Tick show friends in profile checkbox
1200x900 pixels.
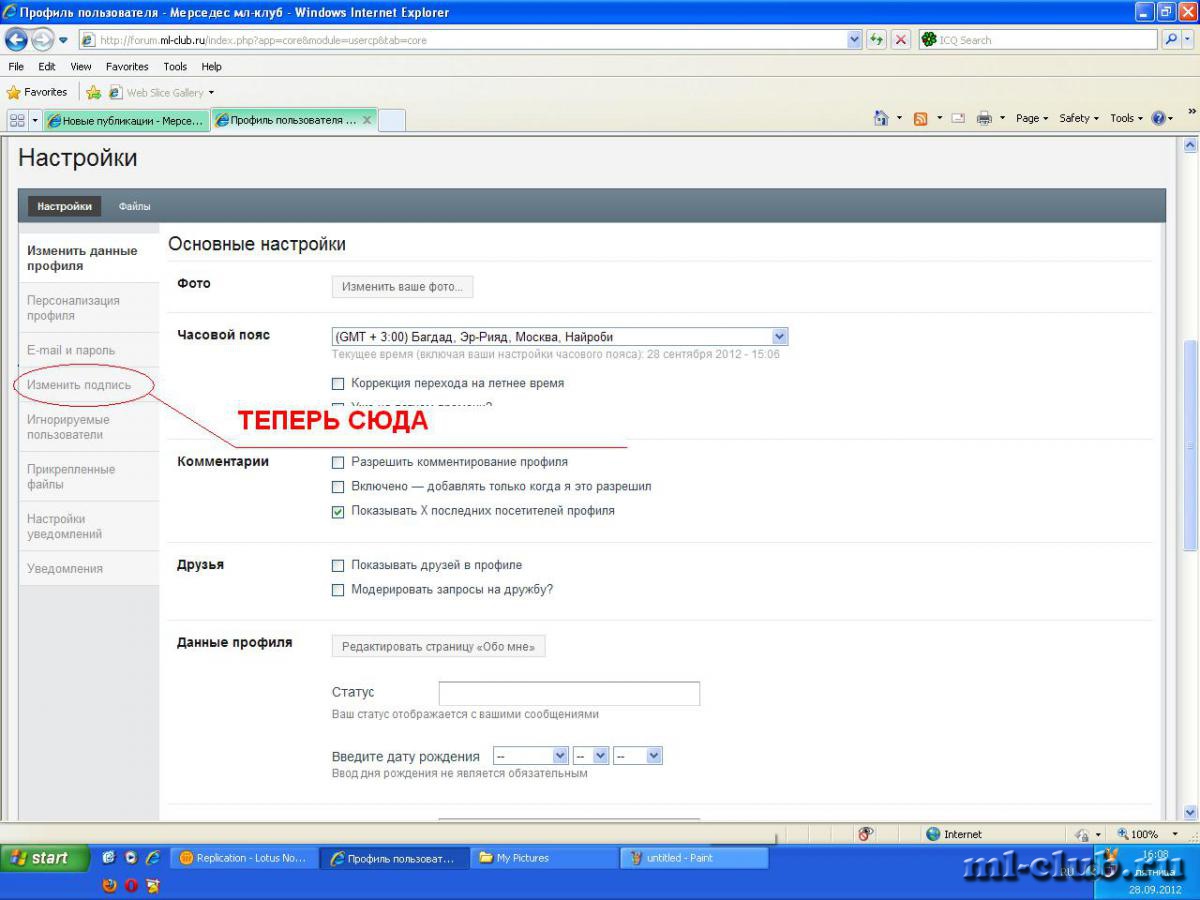click(x=338, y=566)
